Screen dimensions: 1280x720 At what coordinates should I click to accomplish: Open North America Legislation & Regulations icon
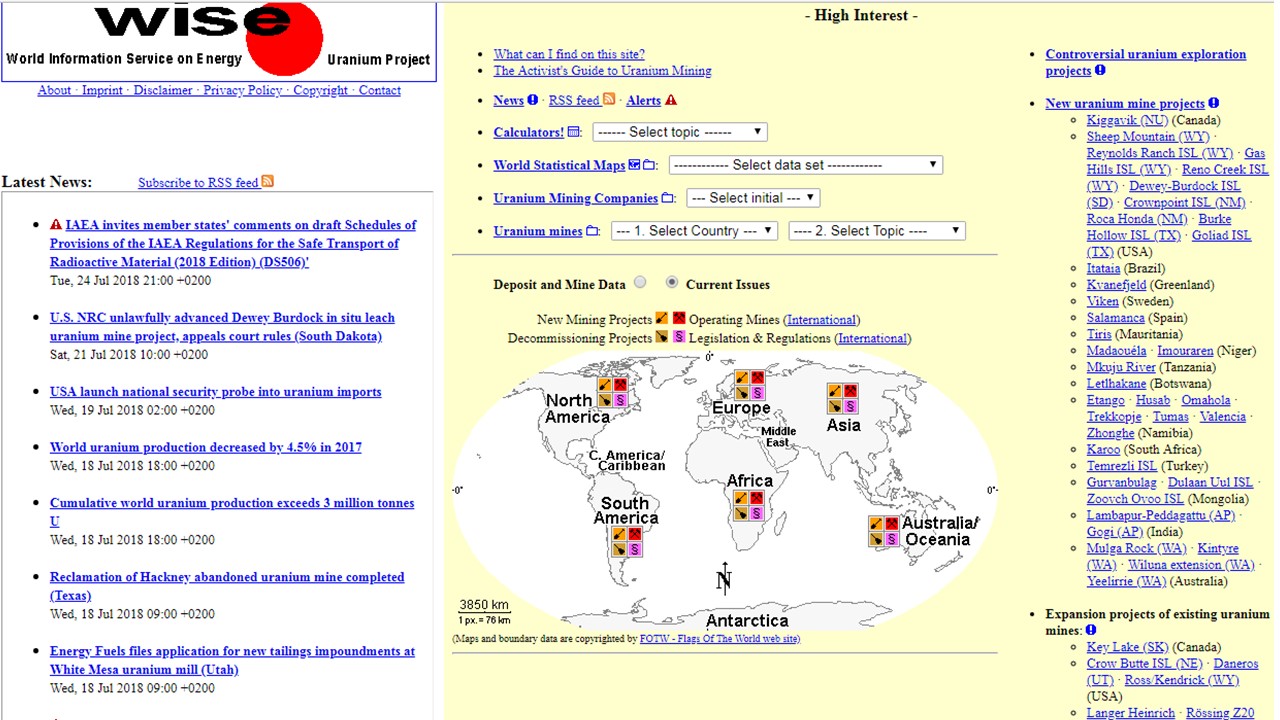(620, 399)
